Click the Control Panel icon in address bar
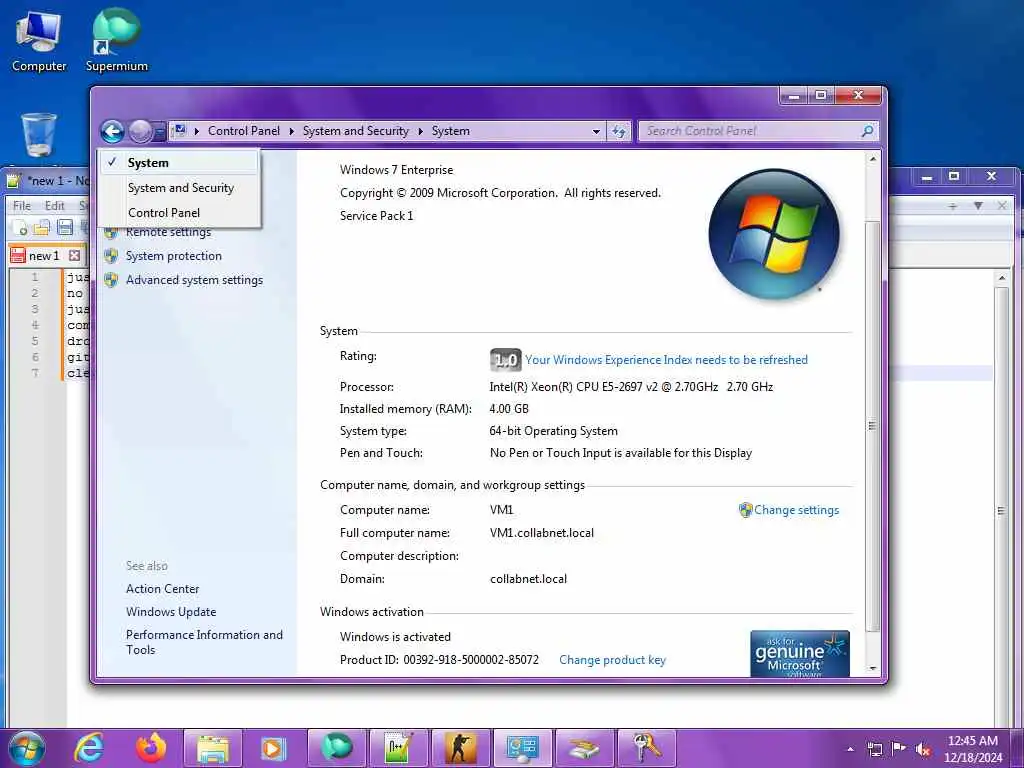 coord(180,131)
